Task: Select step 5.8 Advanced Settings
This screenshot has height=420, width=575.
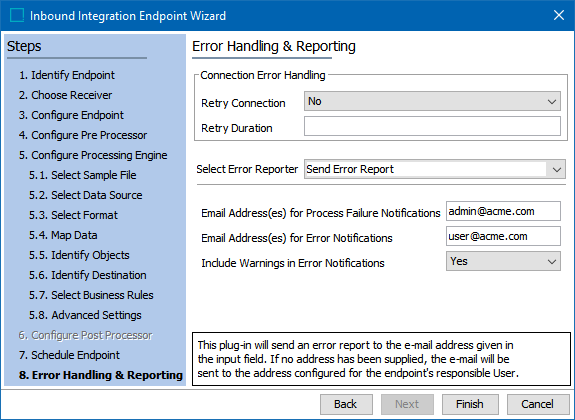Action: click(x=85, y=315)
